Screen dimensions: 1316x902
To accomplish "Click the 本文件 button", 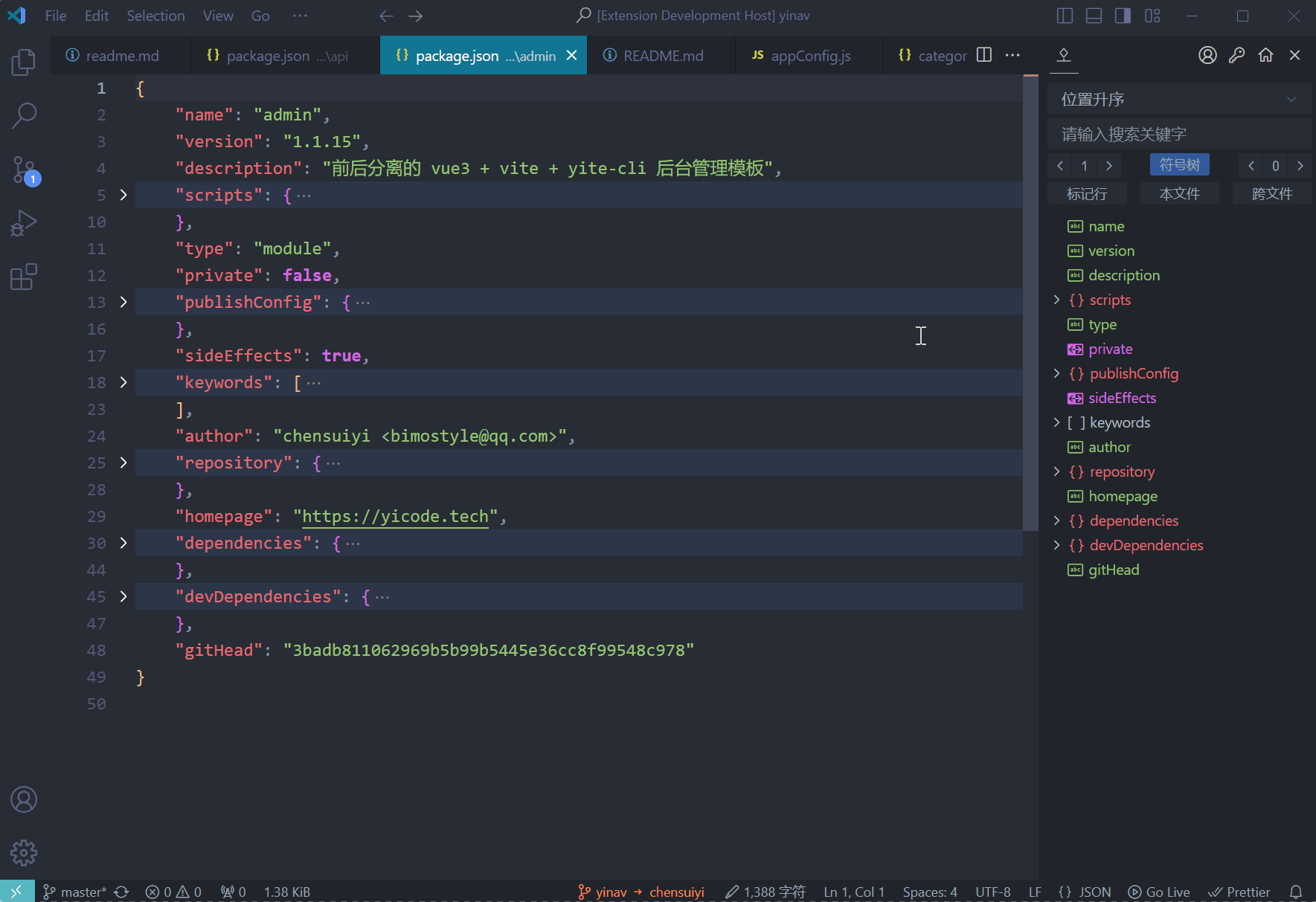I will 1179,194.
